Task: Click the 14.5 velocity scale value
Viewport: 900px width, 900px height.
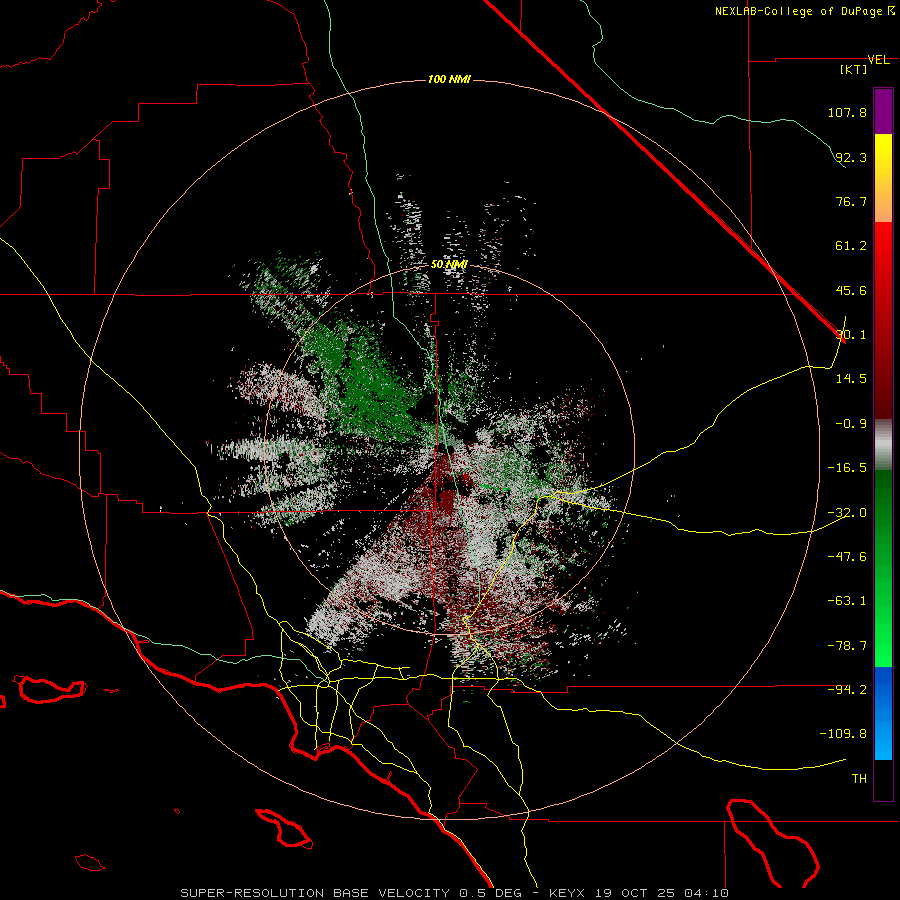Action: pos(851,379)
